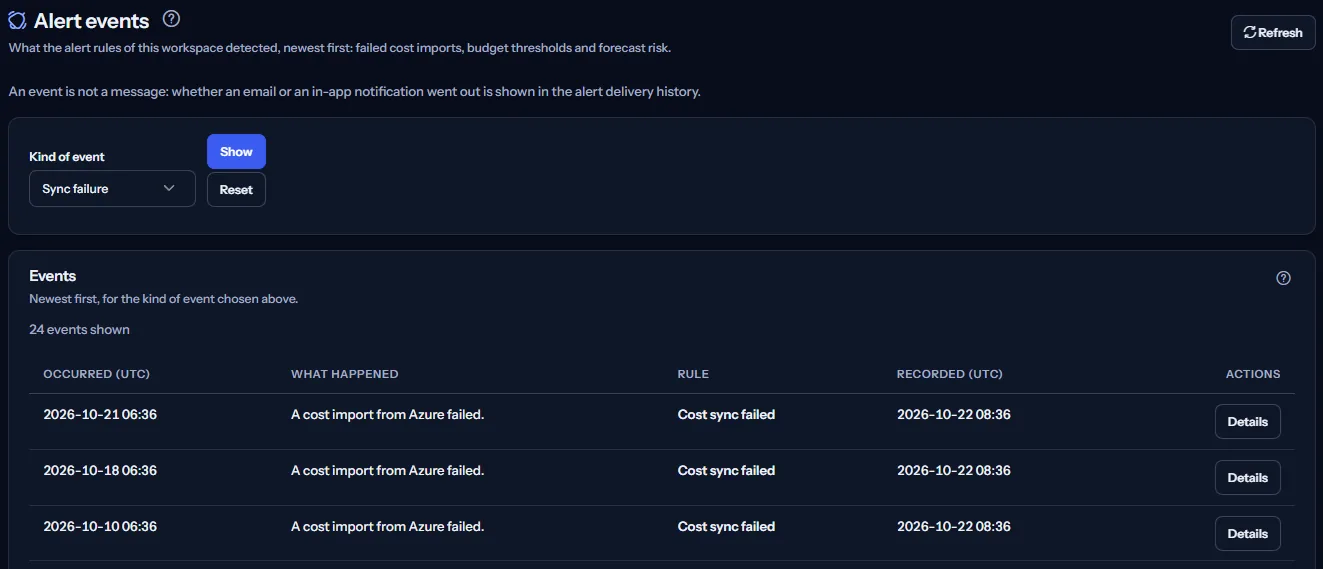Open help icon in Events panel
This screenshot has height=569, width=1323.
(x=1284, y=278)
